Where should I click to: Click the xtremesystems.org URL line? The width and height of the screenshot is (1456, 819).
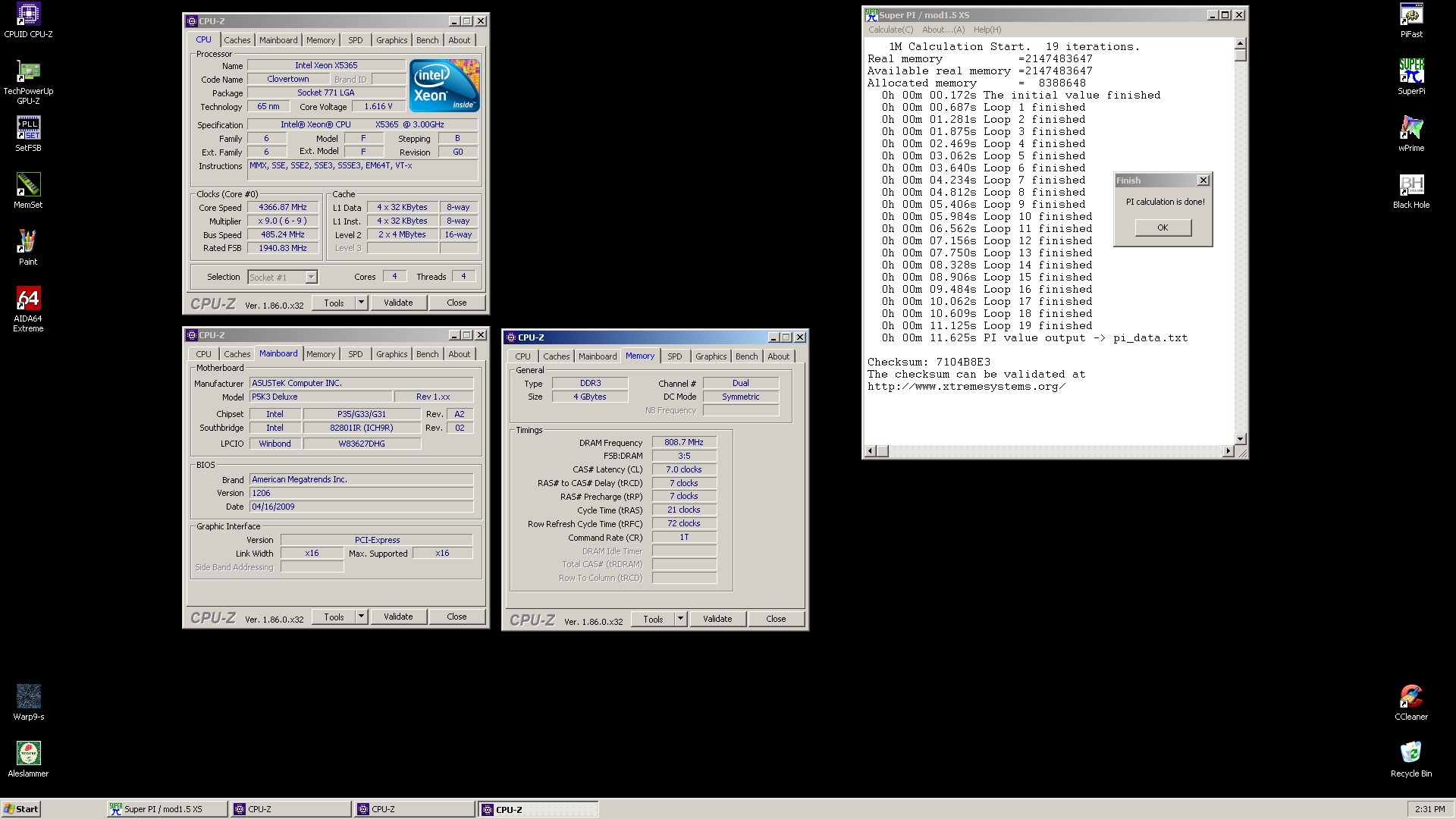(x=967, y=387)
